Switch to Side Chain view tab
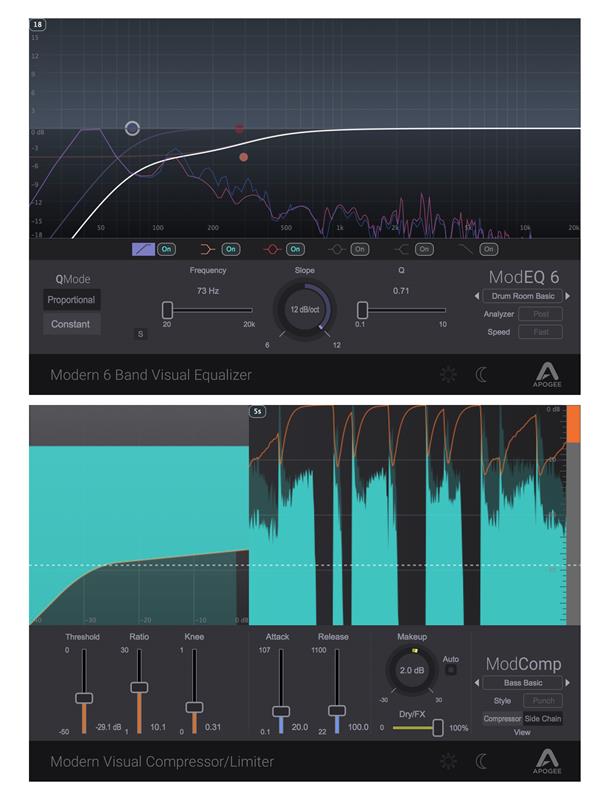 [543, 718]
